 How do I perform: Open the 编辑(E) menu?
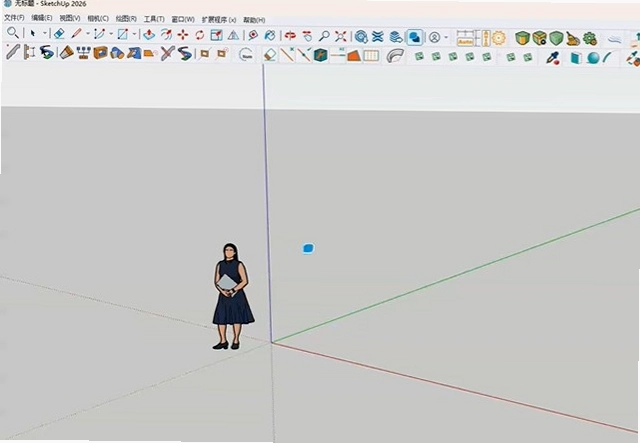tap(42, 18)
